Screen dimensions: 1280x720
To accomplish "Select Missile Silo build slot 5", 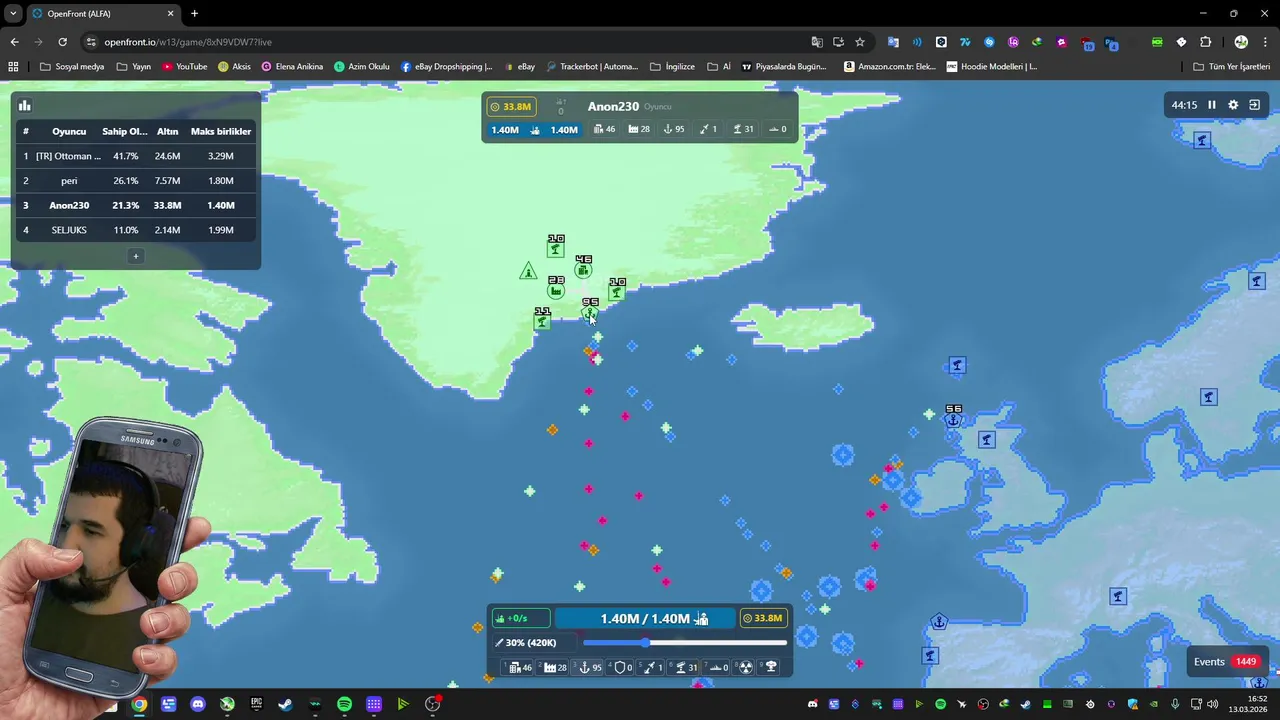I will coord(653,667).
